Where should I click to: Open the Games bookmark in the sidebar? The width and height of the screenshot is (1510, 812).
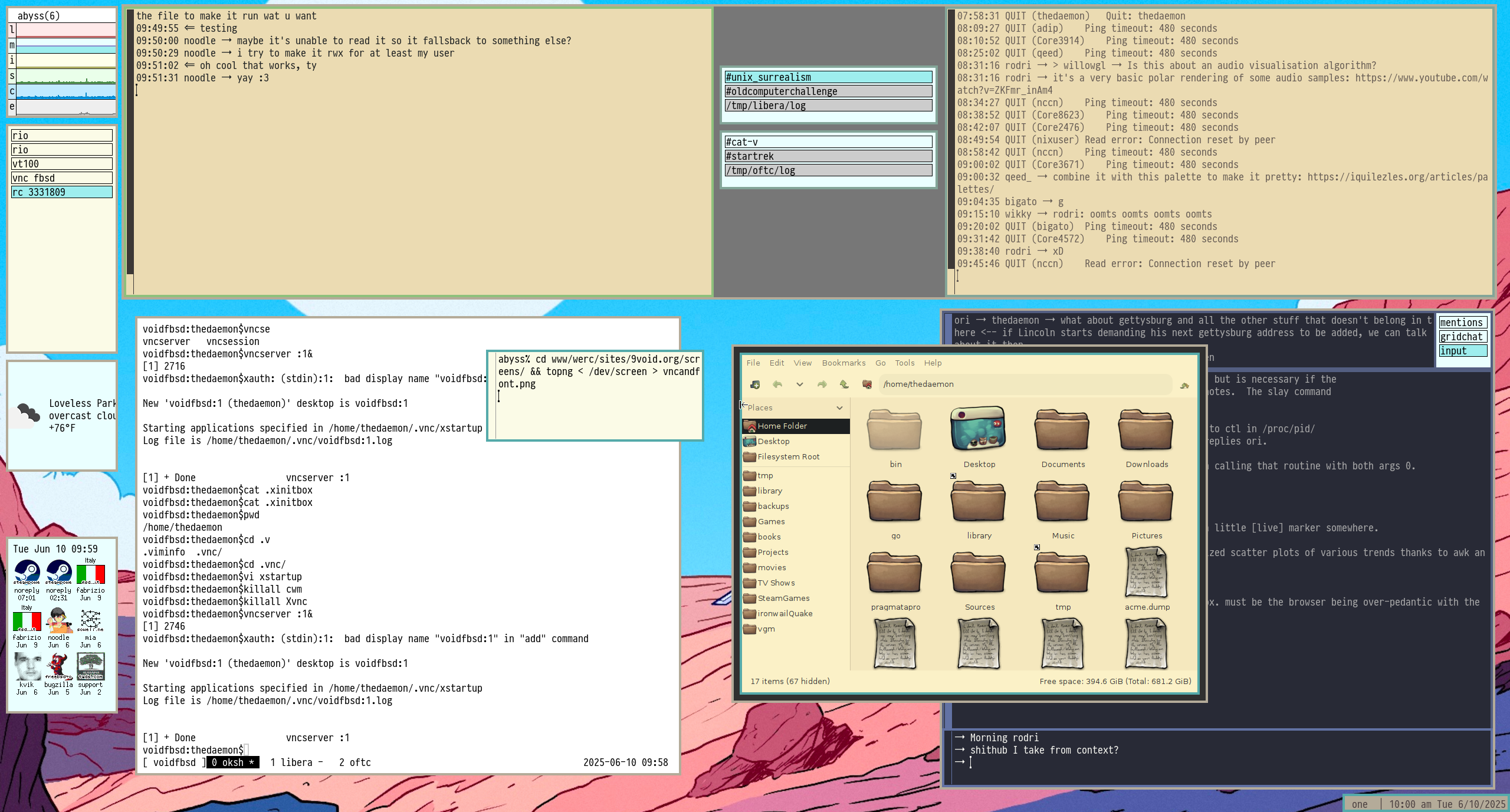pos(796,521)
